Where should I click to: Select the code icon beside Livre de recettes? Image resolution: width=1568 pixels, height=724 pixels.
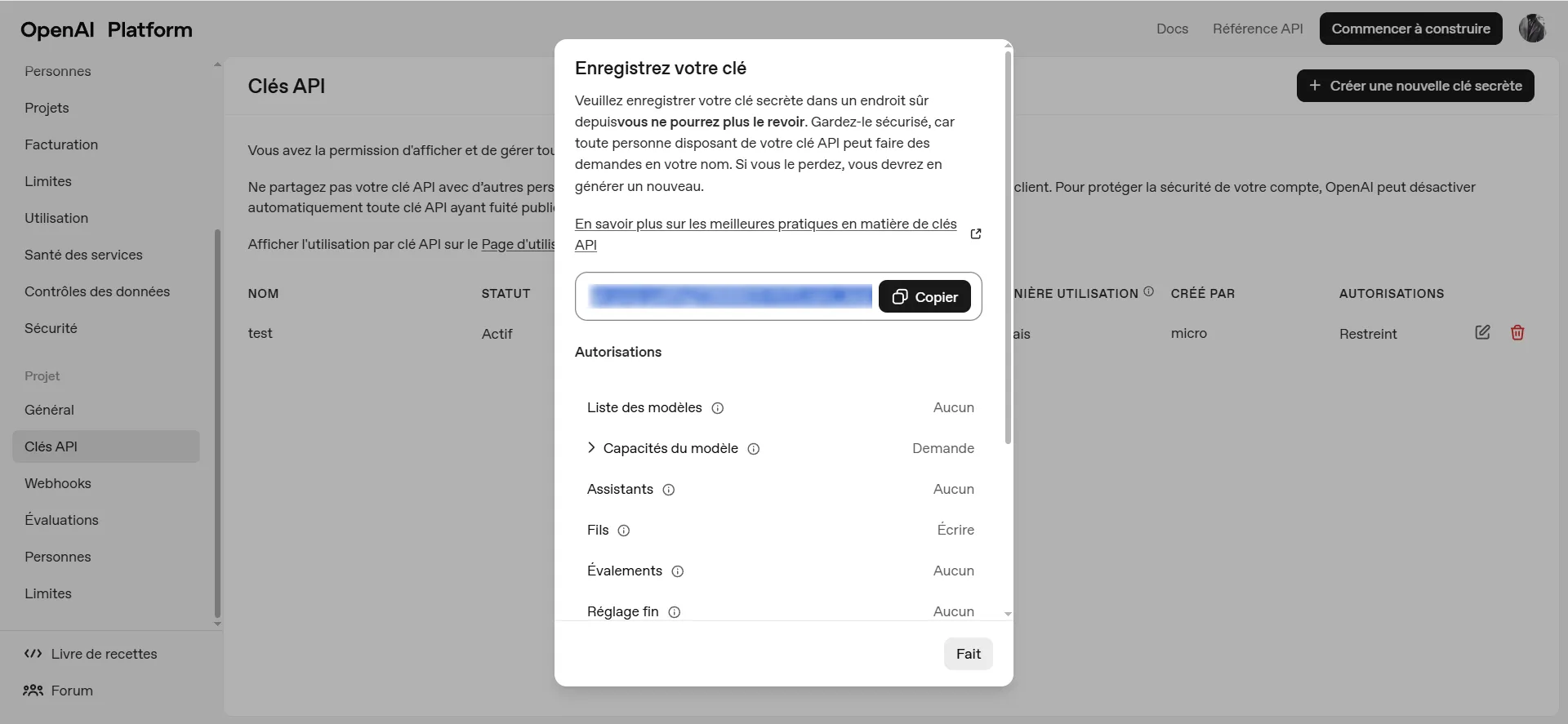pyautogui.click(x=33, y=654)
